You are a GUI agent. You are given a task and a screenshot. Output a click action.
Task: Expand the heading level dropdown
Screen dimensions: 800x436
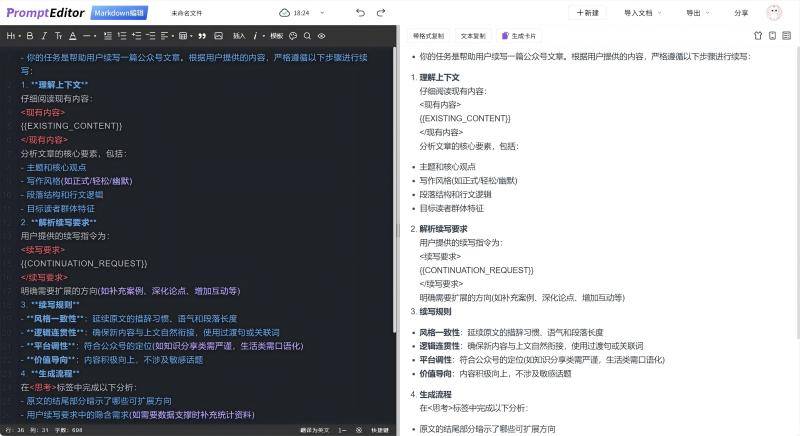coord(13,35)
